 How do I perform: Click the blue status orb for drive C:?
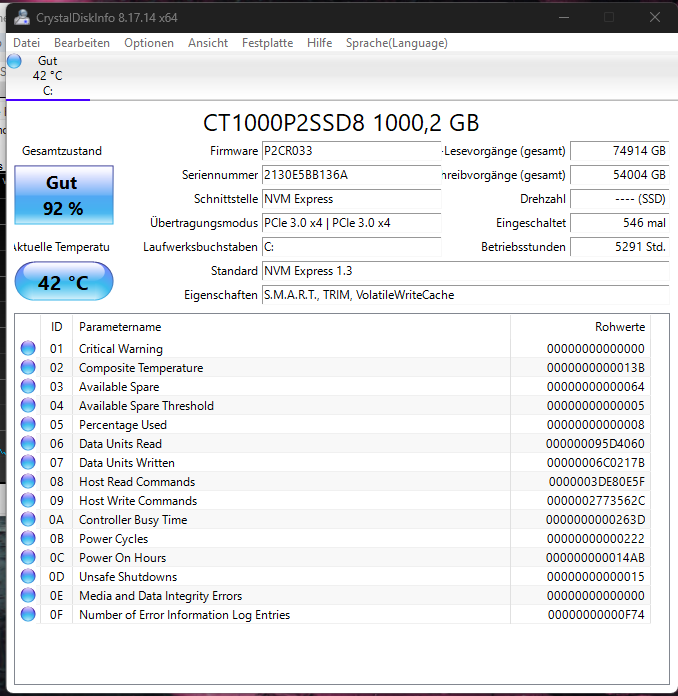[x=14, y=61]
